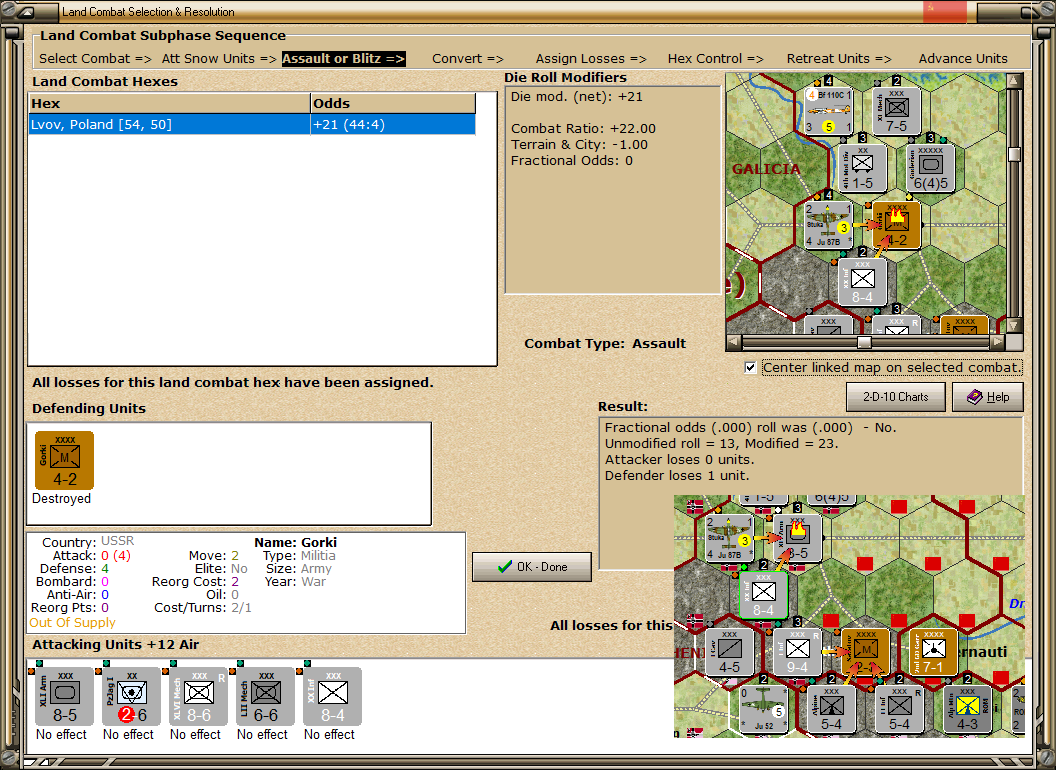The image size is (1056, 770).
Task: Click the Att Snow Units subphase step
Action: click(219, 59)
